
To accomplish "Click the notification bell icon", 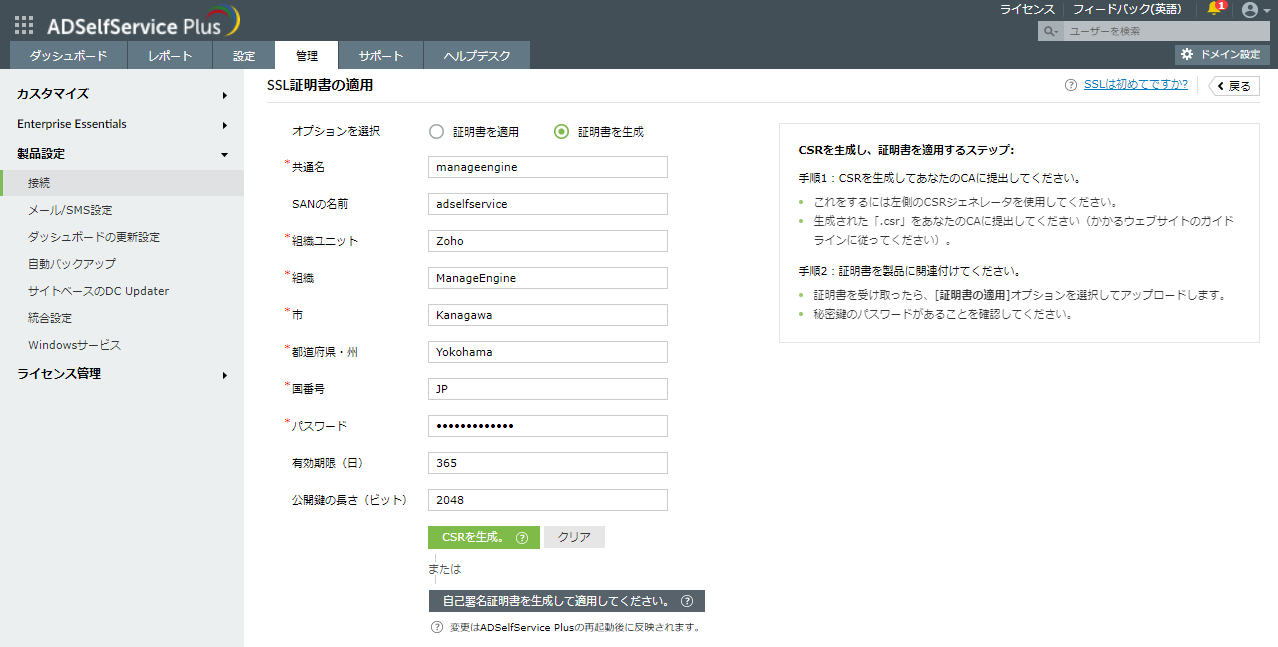I will click(1215, 10).
